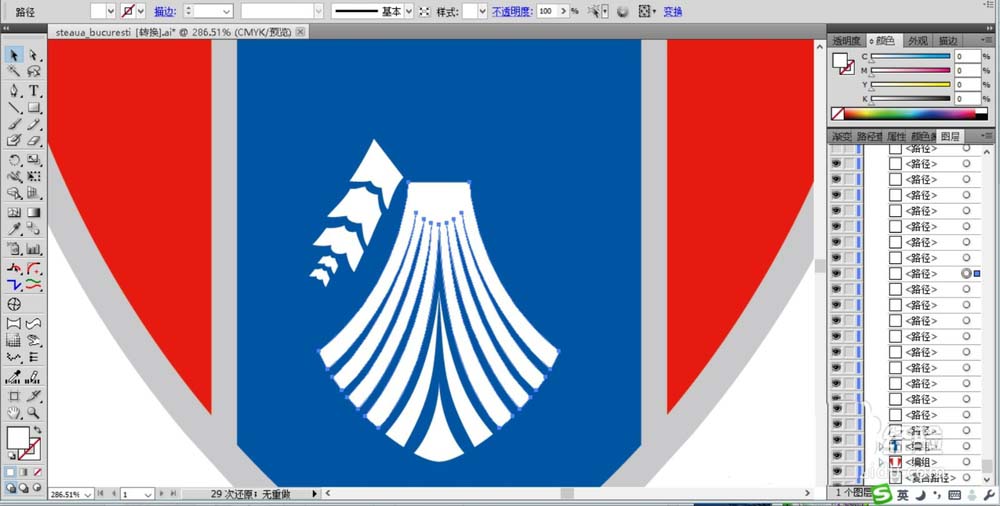This screenshot has width=1000, height=506.
Task: Select the Artboard tool
Action: click(x=15, y=396)
